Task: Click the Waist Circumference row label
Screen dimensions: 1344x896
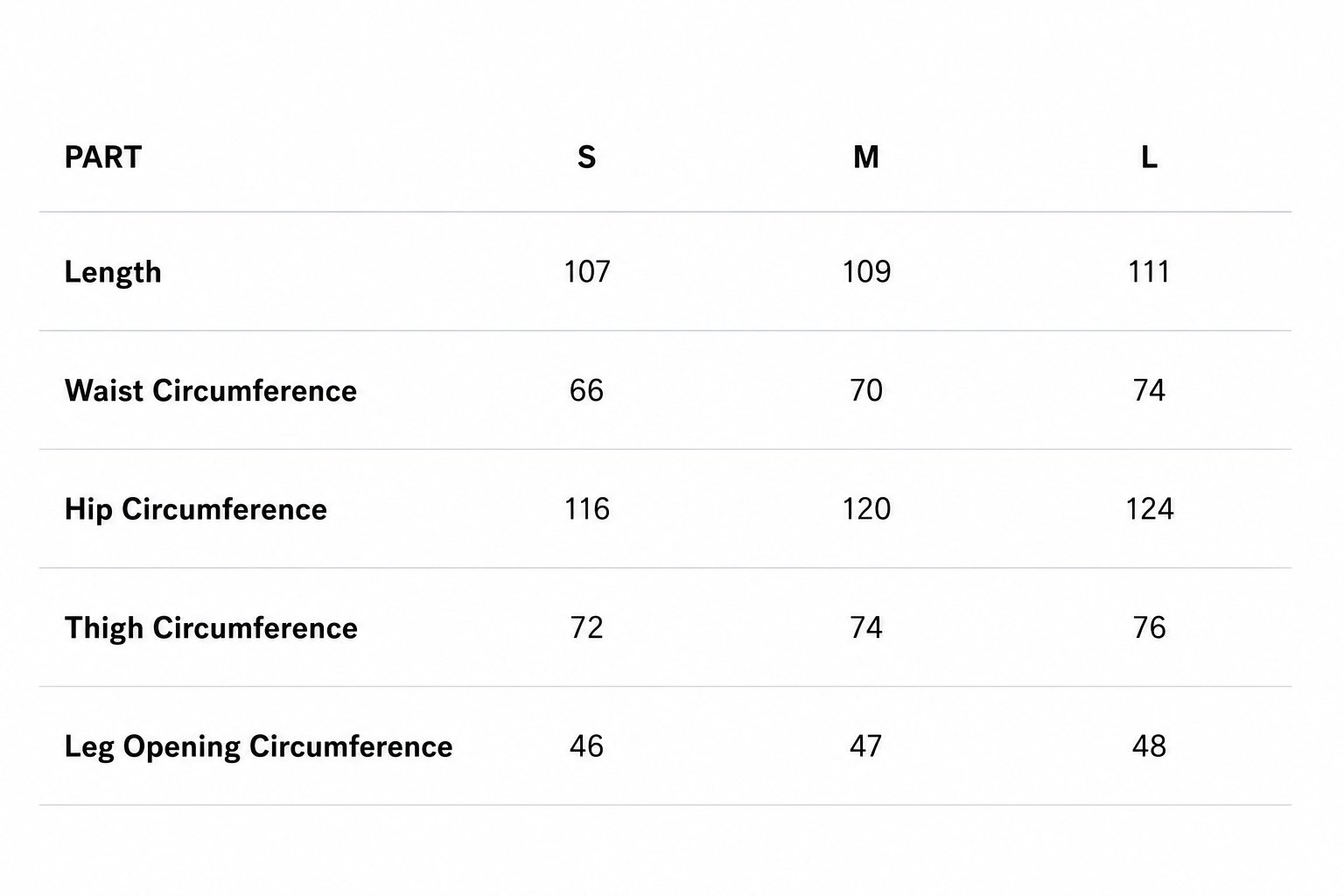Action: click(x=211, y=390)
